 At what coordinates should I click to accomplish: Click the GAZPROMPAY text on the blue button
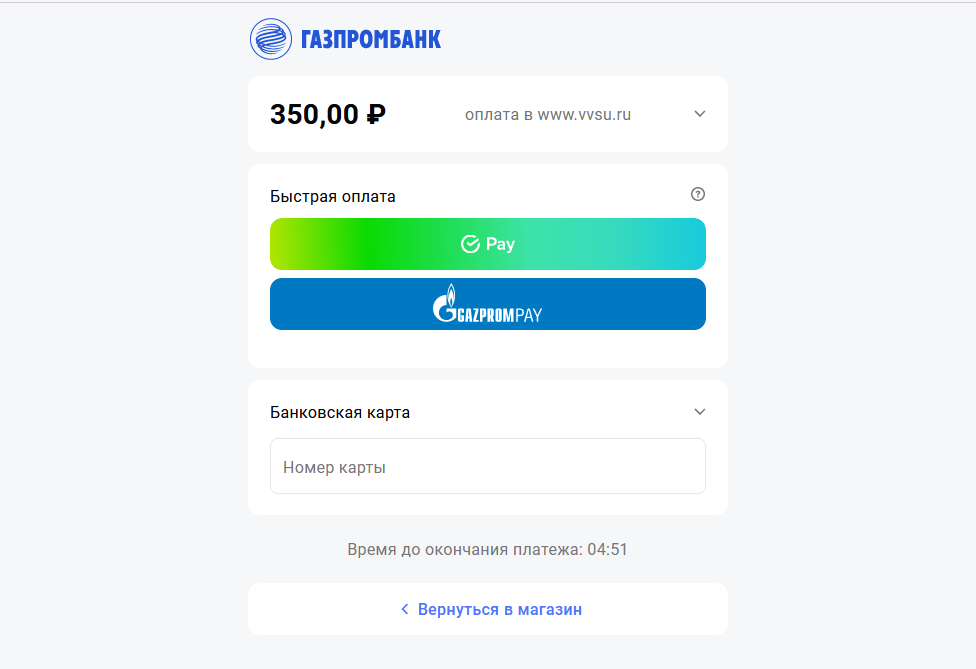click(x=500, y=314)
